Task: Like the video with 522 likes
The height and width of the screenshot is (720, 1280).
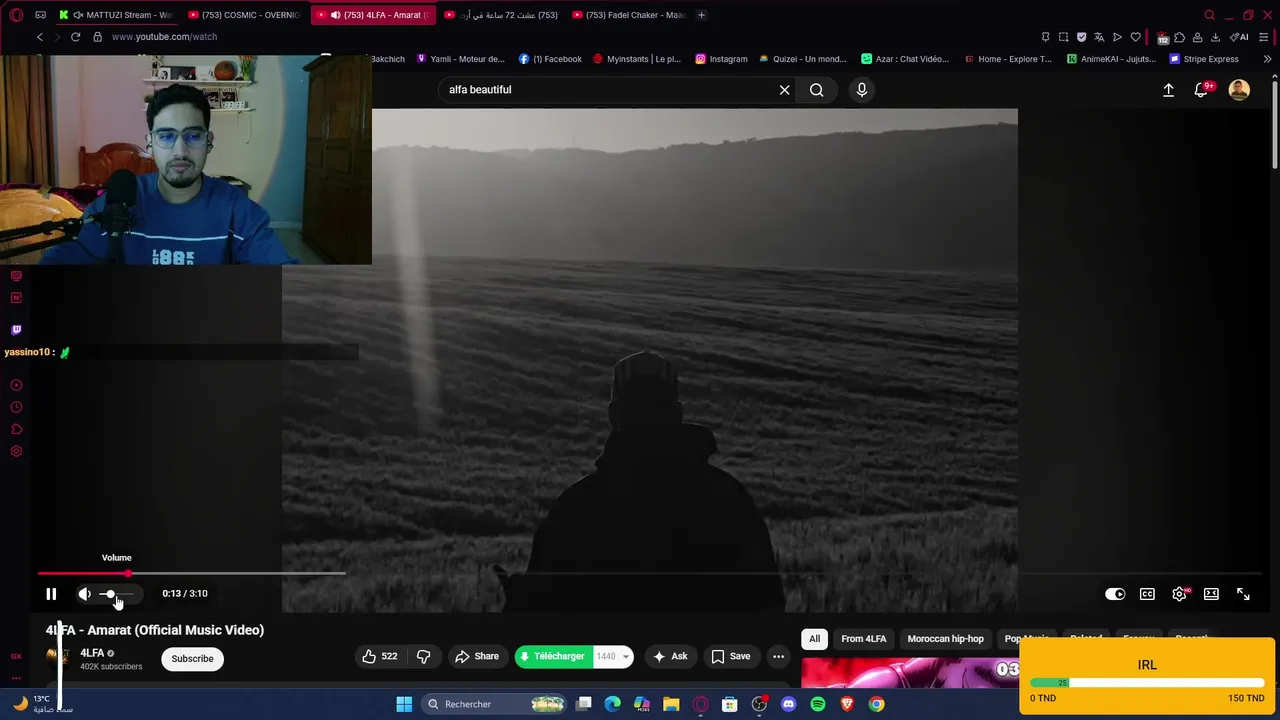Action: pyautogui.click(x=380, y=656)
